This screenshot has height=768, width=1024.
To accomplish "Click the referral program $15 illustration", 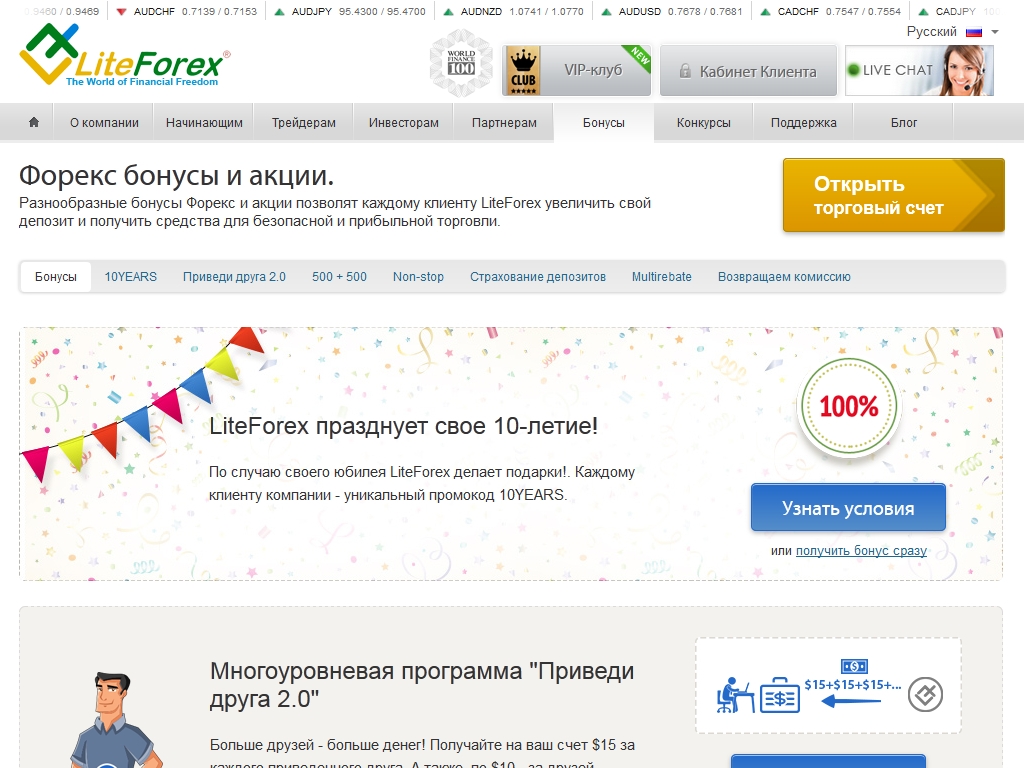I will pos(827,686).
